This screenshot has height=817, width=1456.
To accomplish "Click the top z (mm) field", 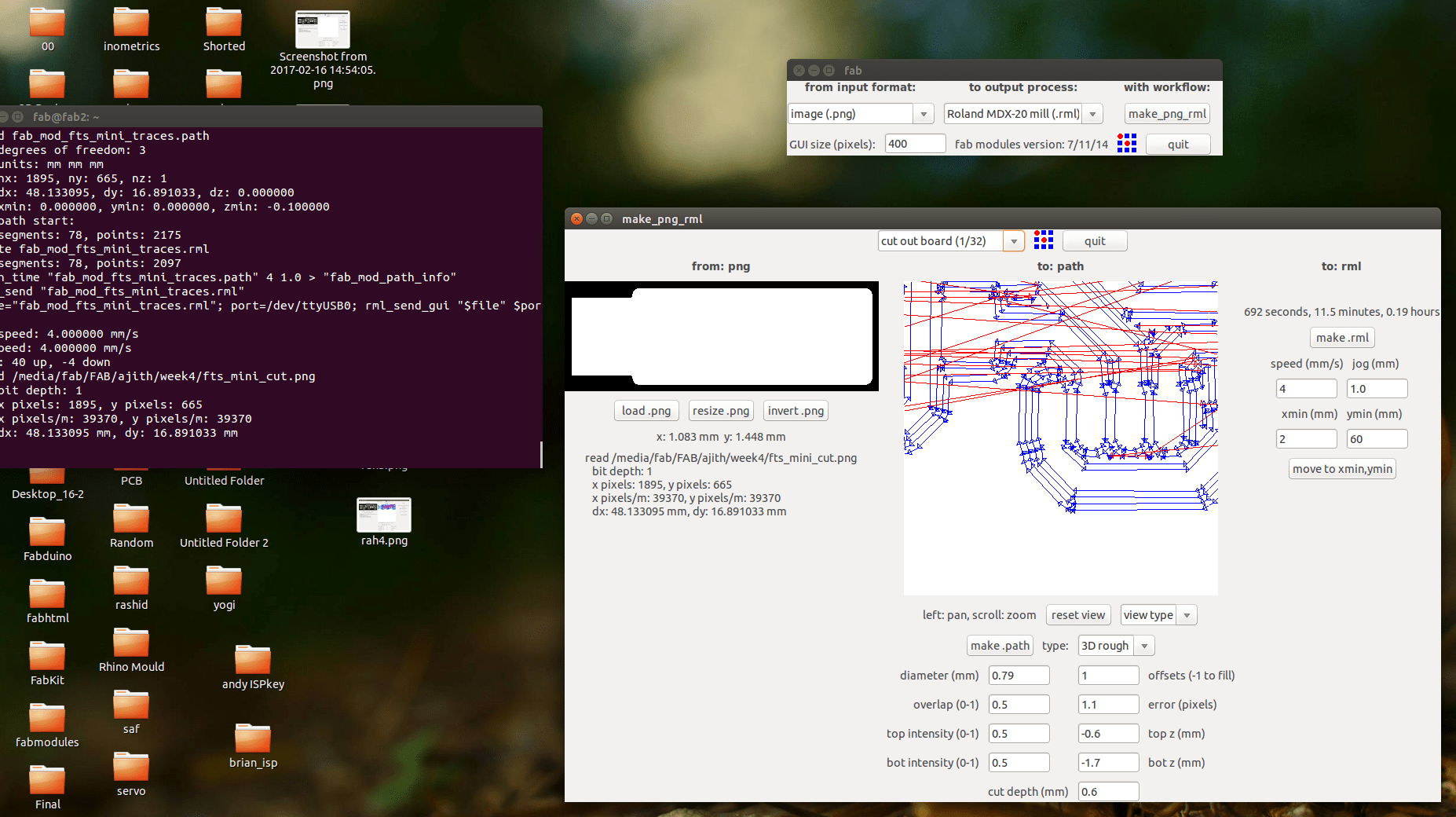I will click(1108, 734).
